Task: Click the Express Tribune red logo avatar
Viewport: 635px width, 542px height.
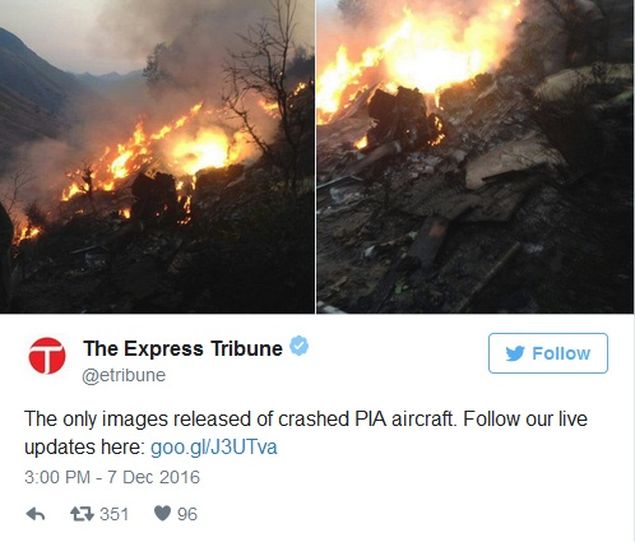Action: 47,355
